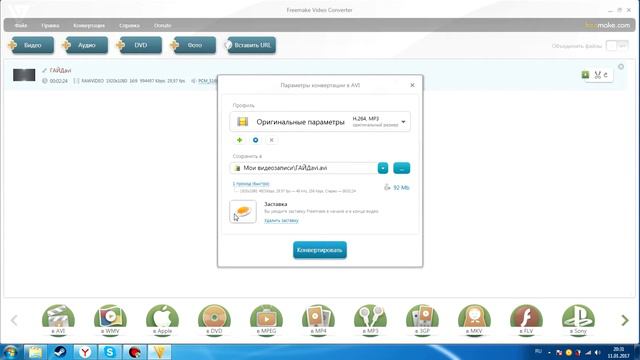Screen dimensions: 640x360
Task: Choose the в MP3 output format
Action: [370, 320]
